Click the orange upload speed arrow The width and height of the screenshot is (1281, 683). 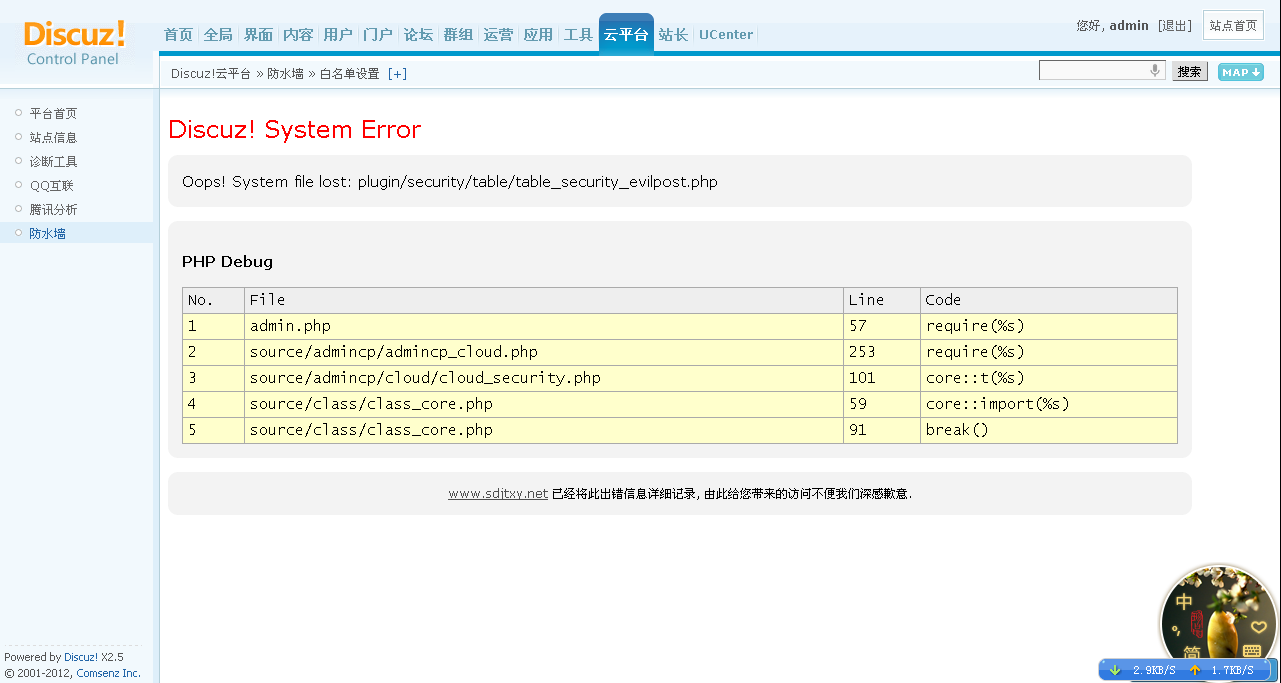pyautogui.click(x=1194, y=670)
